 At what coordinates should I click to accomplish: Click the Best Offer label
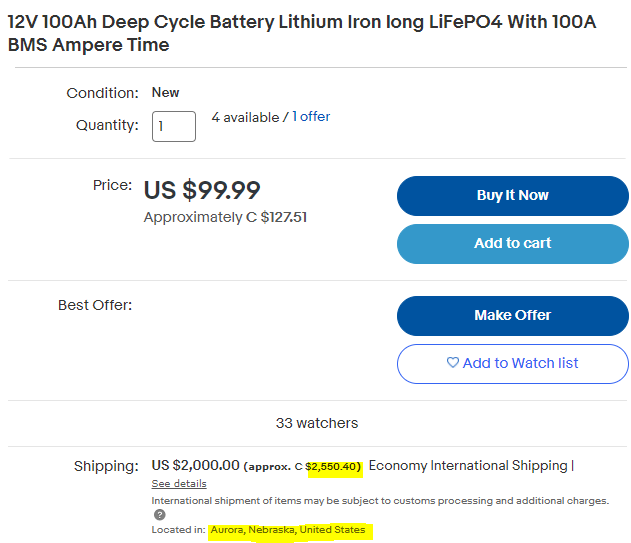point(95,305)
